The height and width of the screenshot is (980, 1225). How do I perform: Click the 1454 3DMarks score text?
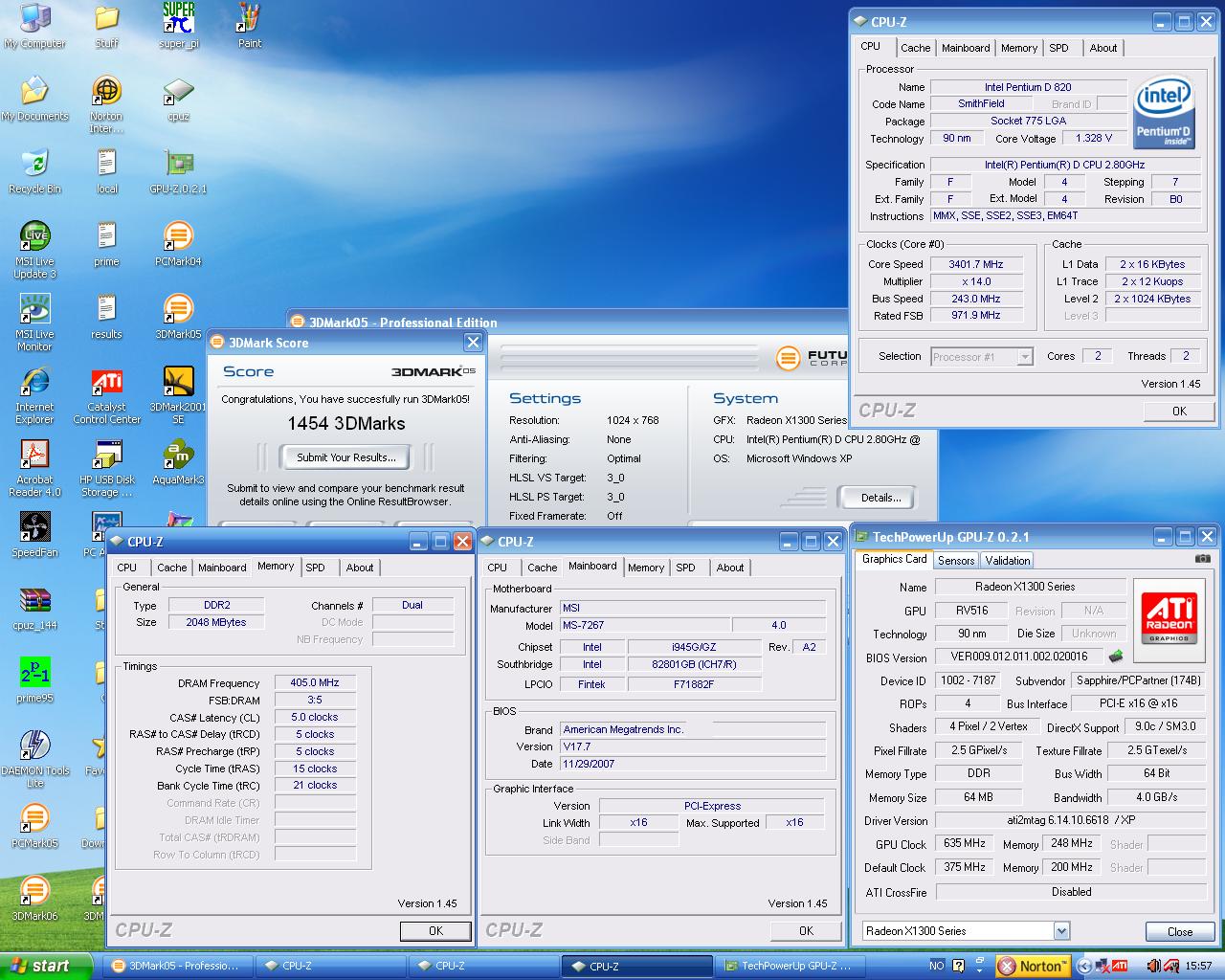(345, 423)
